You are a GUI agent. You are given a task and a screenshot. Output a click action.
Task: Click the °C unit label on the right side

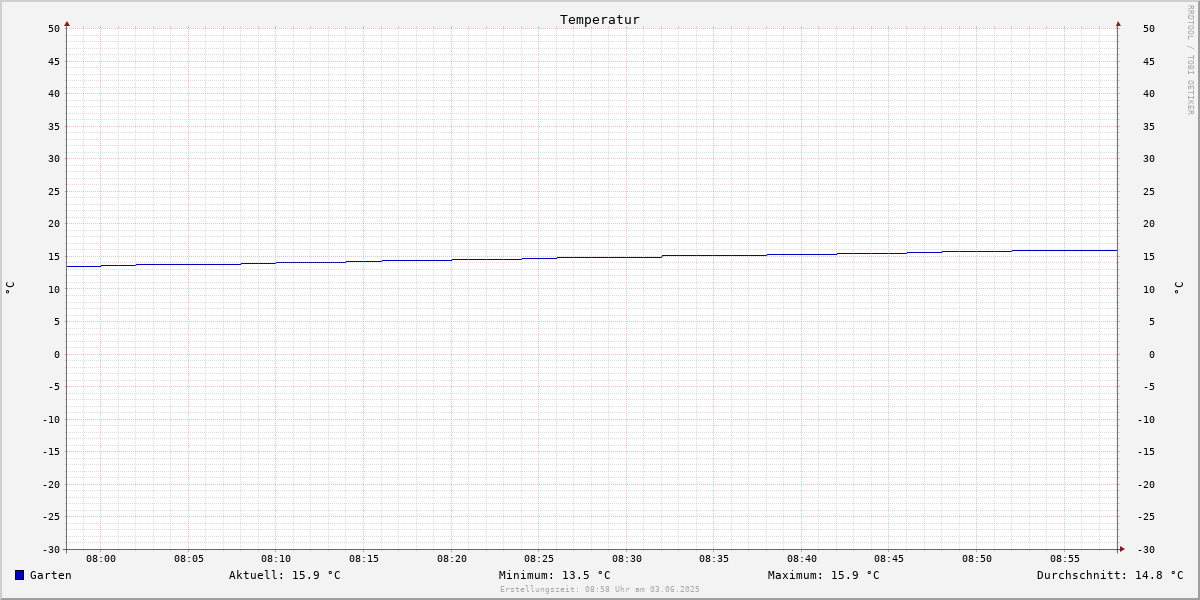point(1178,288)
